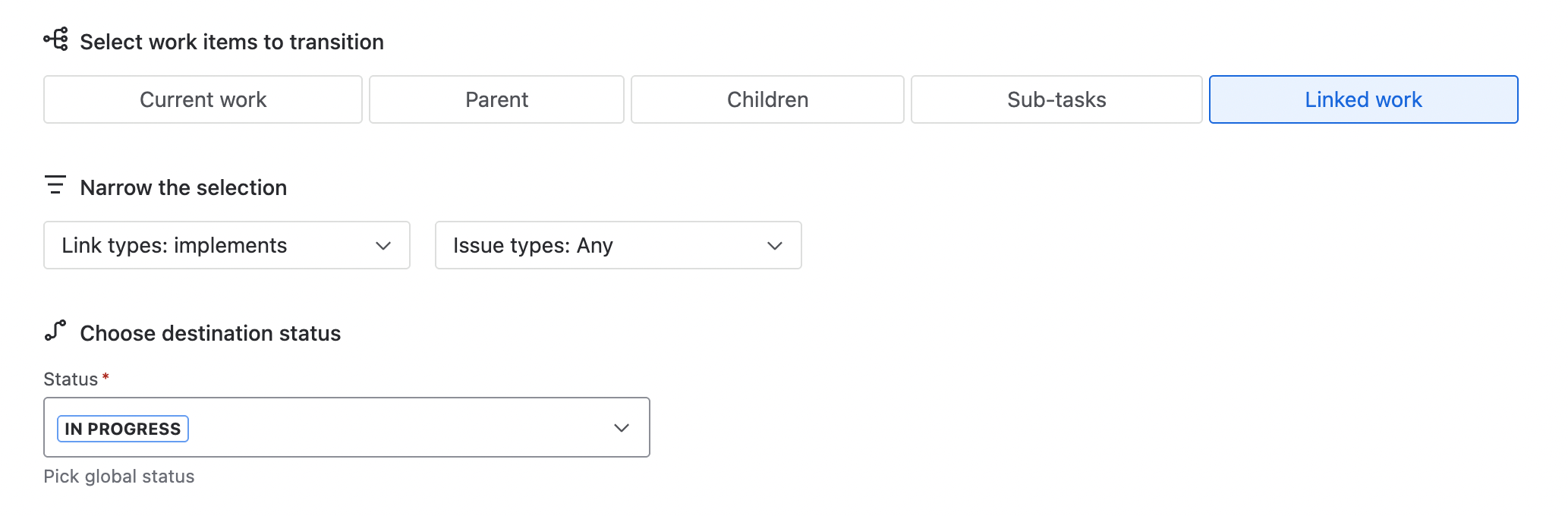The height and width of the screenshot is (516, 1568).
Task: Click the Narrow the selection heading
Action: [x=184, y=187]
